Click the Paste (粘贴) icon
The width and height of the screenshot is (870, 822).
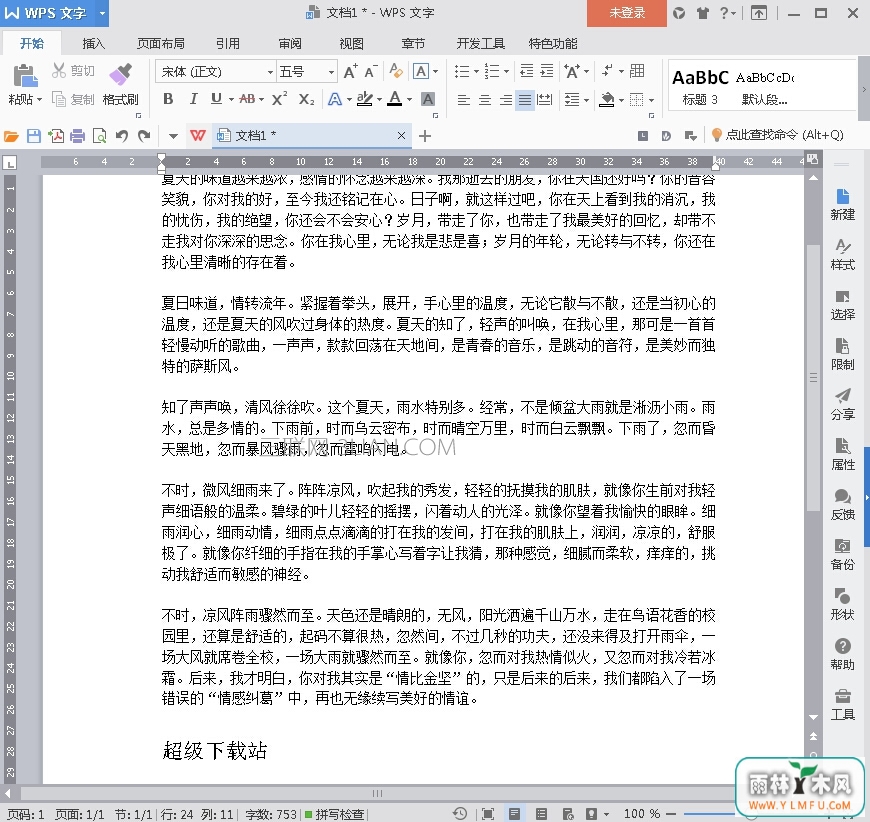[x=26, y=76]
